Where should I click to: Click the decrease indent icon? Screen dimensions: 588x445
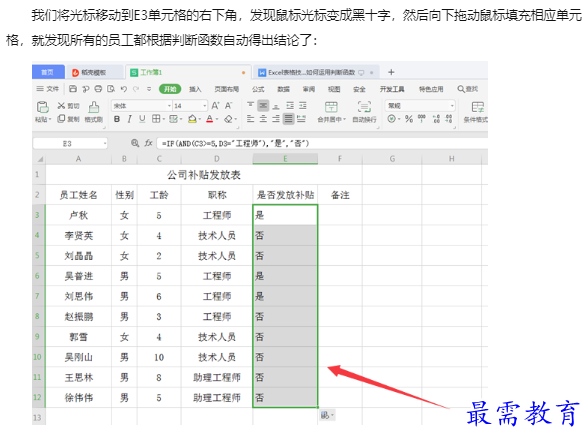(x=290, y=106)
